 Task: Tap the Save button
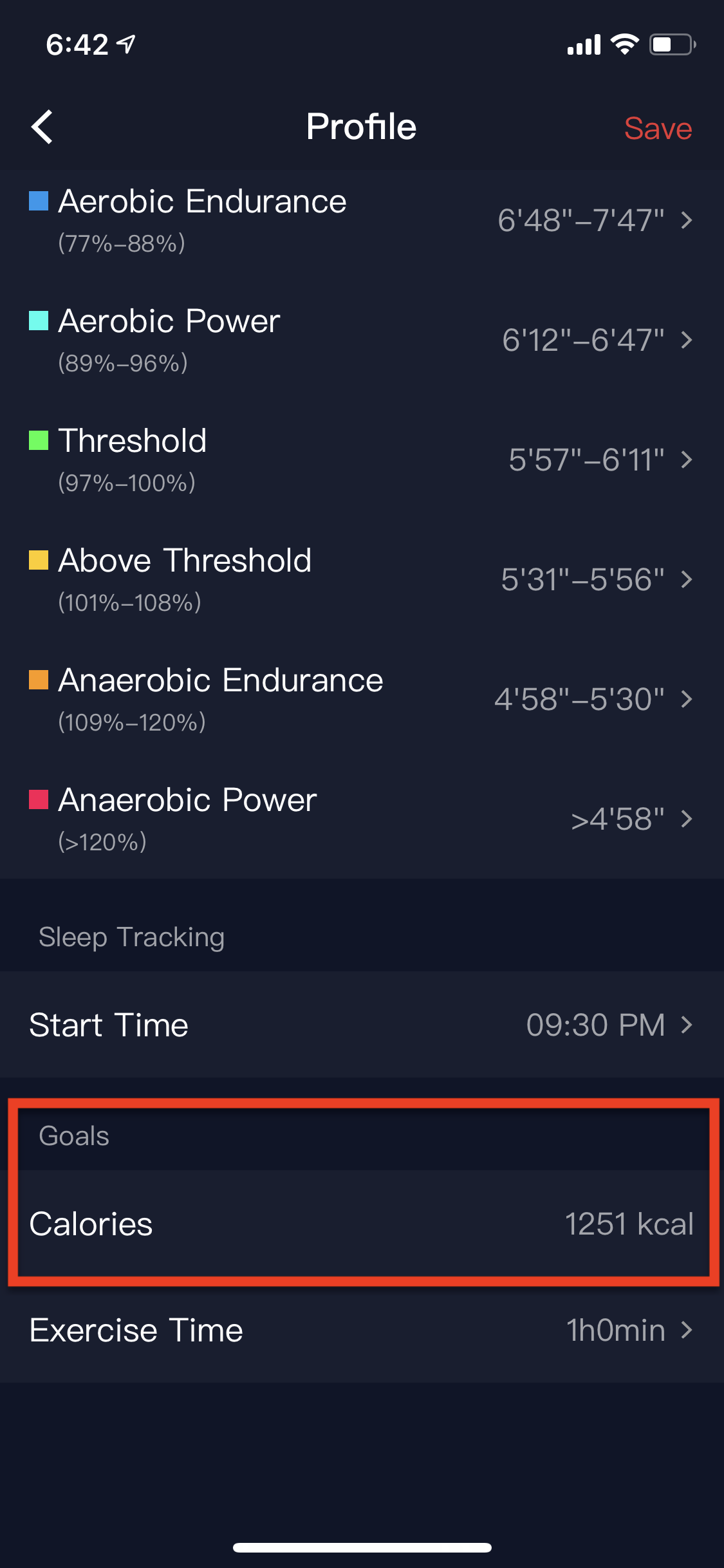(658, 128)
